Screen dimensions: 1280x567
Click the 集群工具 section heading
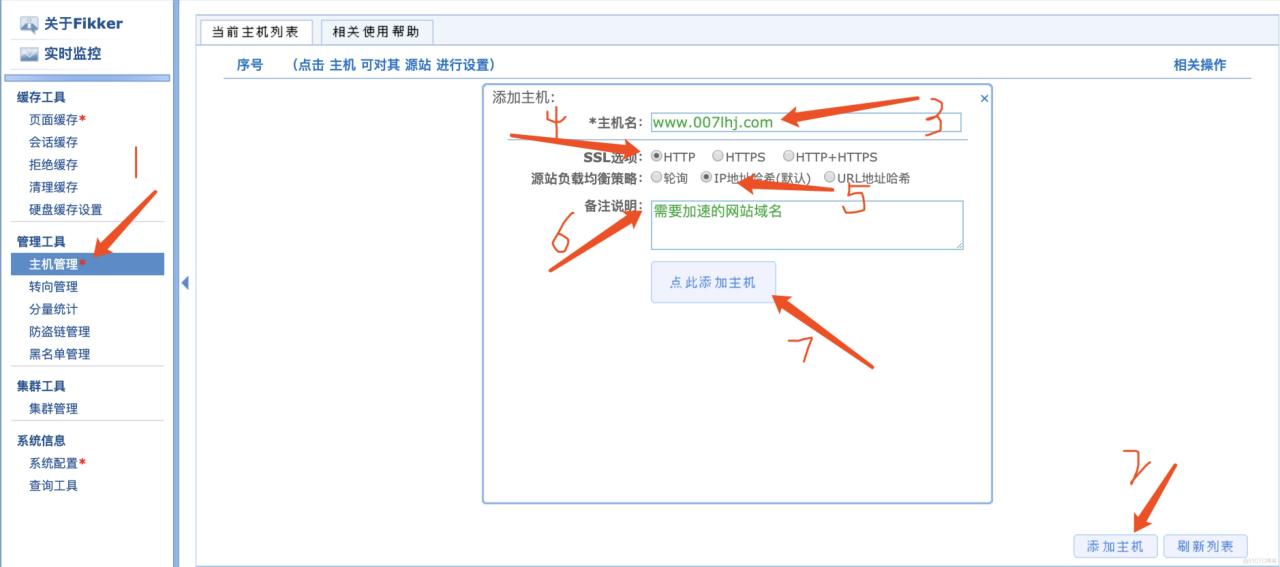[41, 386]
